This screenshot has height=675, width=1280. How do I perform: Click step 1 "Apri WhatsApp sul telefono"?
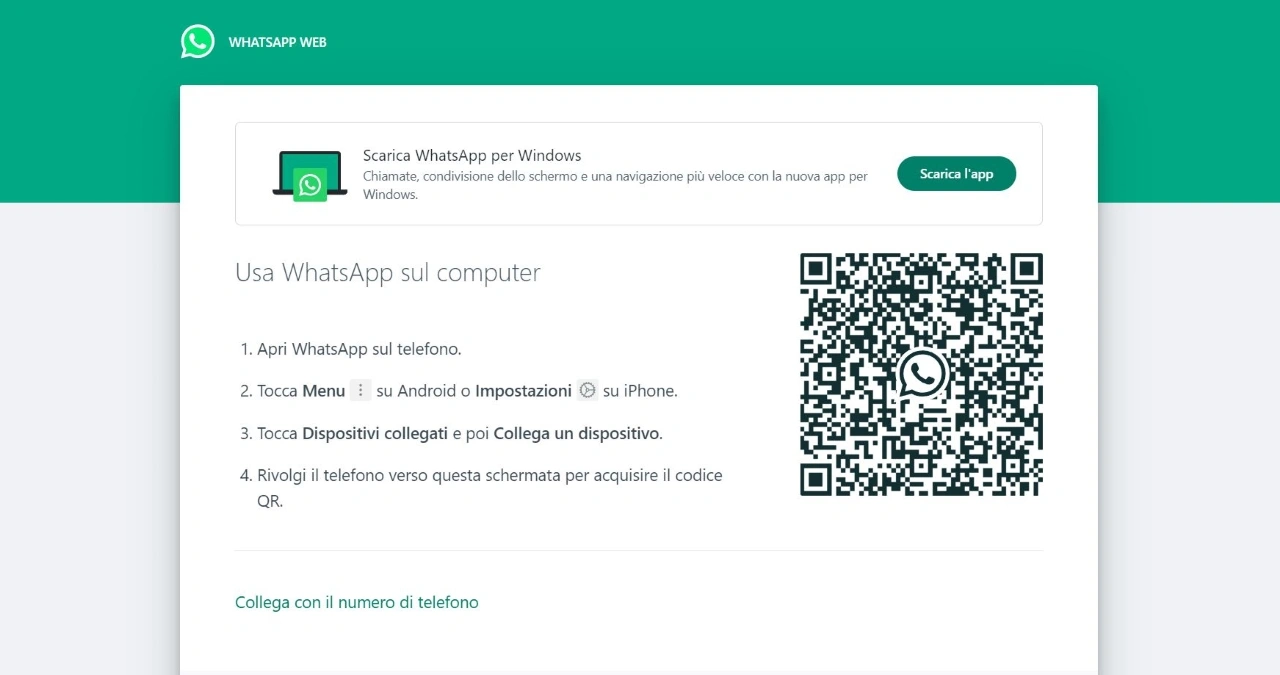point(358,349)
